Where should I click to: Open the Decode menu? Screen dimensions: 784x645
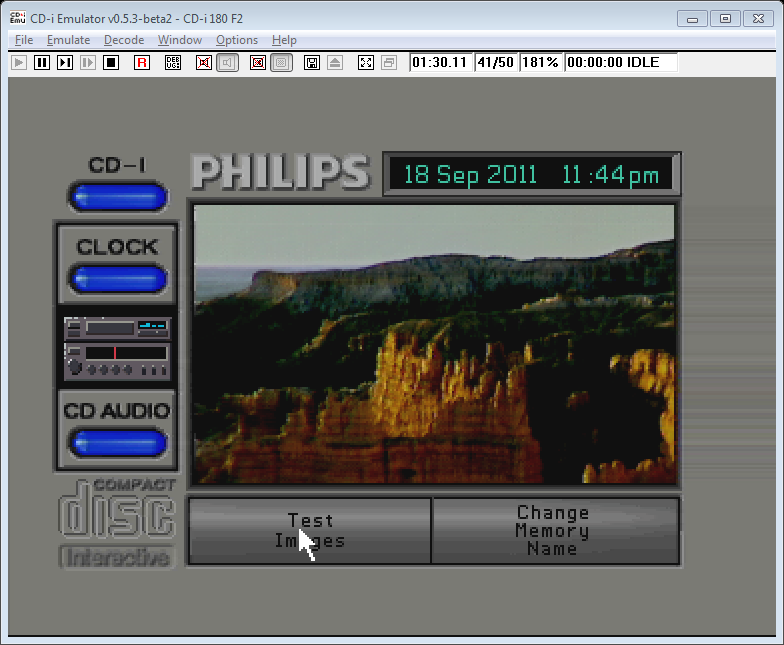[124, 40]
